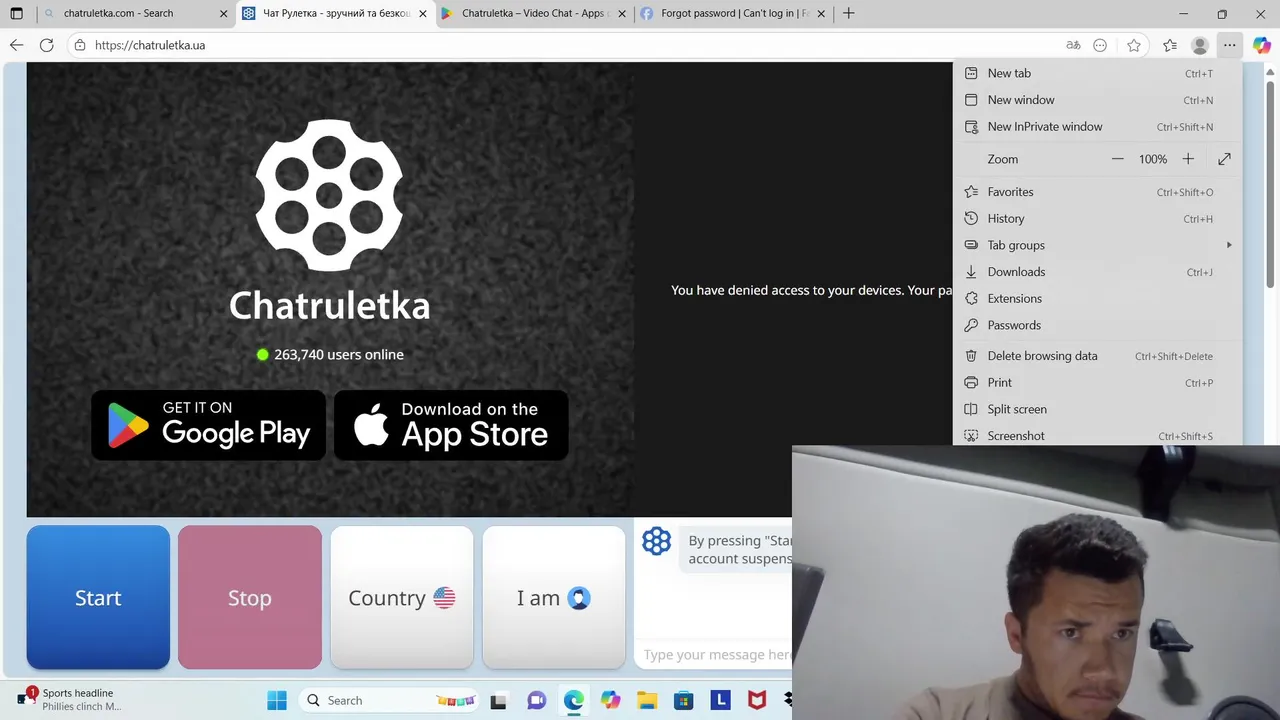Zoom in with the plus button
The width and height of the screenshot is (1280, 720).
click(1188, 159)
